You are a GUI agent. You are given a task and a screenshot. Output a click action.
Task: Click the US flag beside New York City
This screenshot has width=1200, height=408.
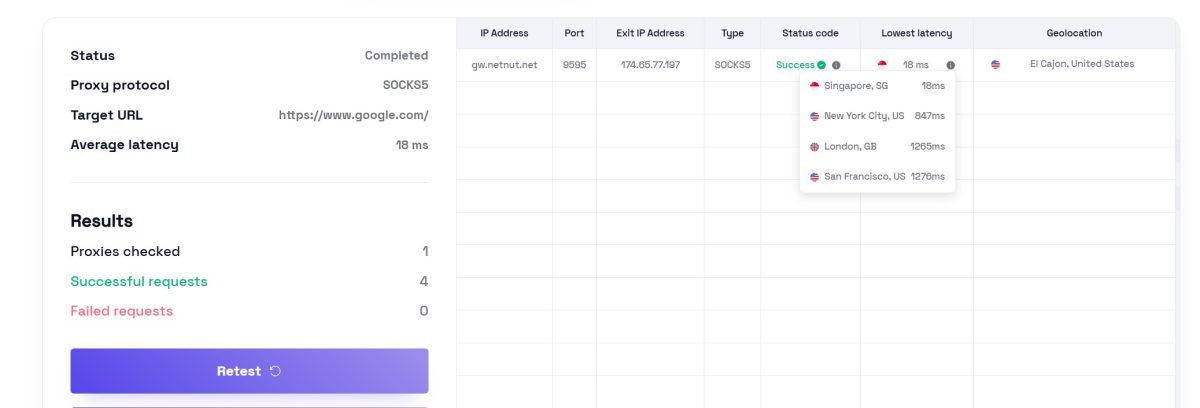[815, 116]
